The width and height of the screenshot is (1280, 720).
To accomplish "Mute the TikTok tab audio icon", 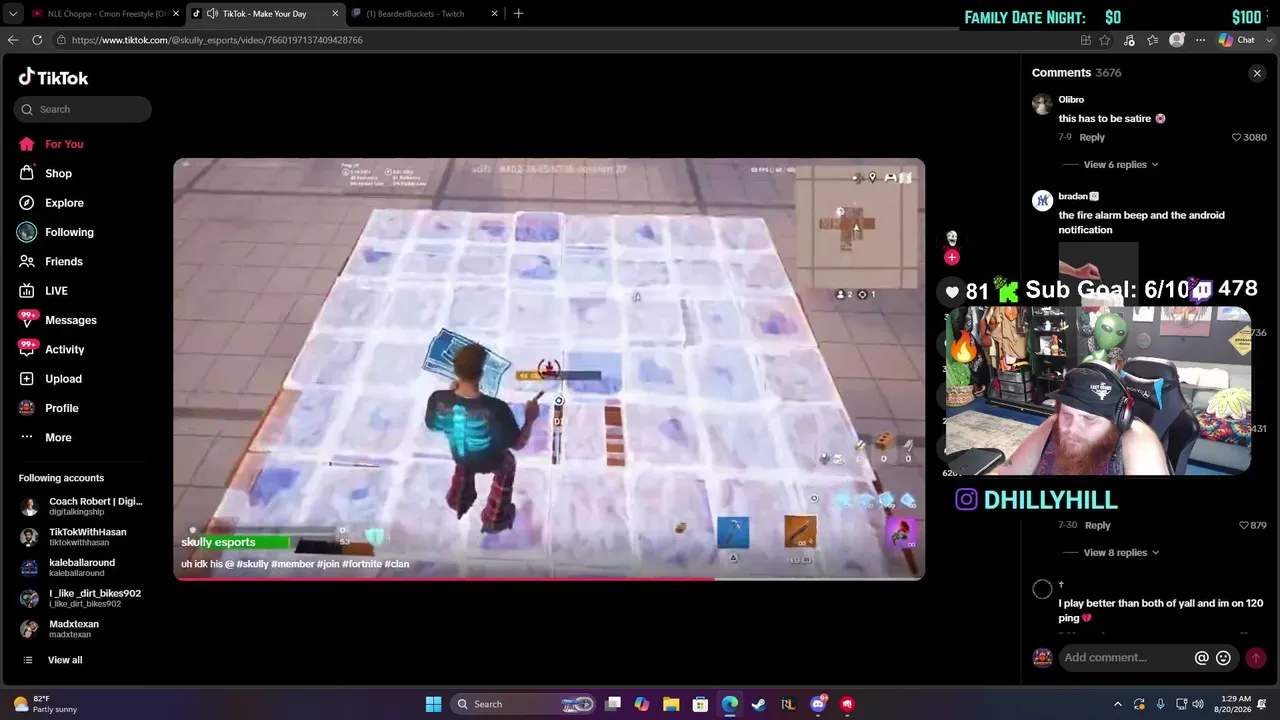I will [212, 14].
